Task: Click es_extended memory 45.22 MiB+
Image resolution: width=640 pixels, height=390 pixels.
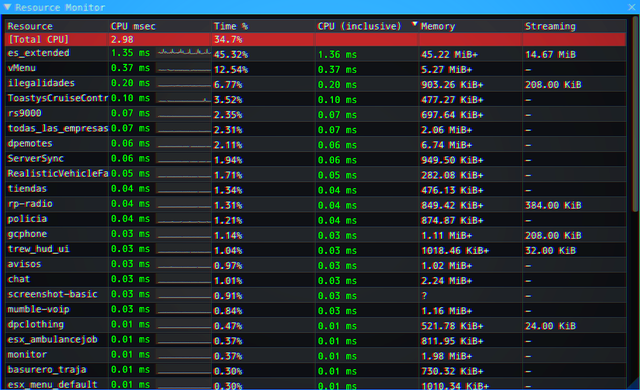Action: coord(449,55)
